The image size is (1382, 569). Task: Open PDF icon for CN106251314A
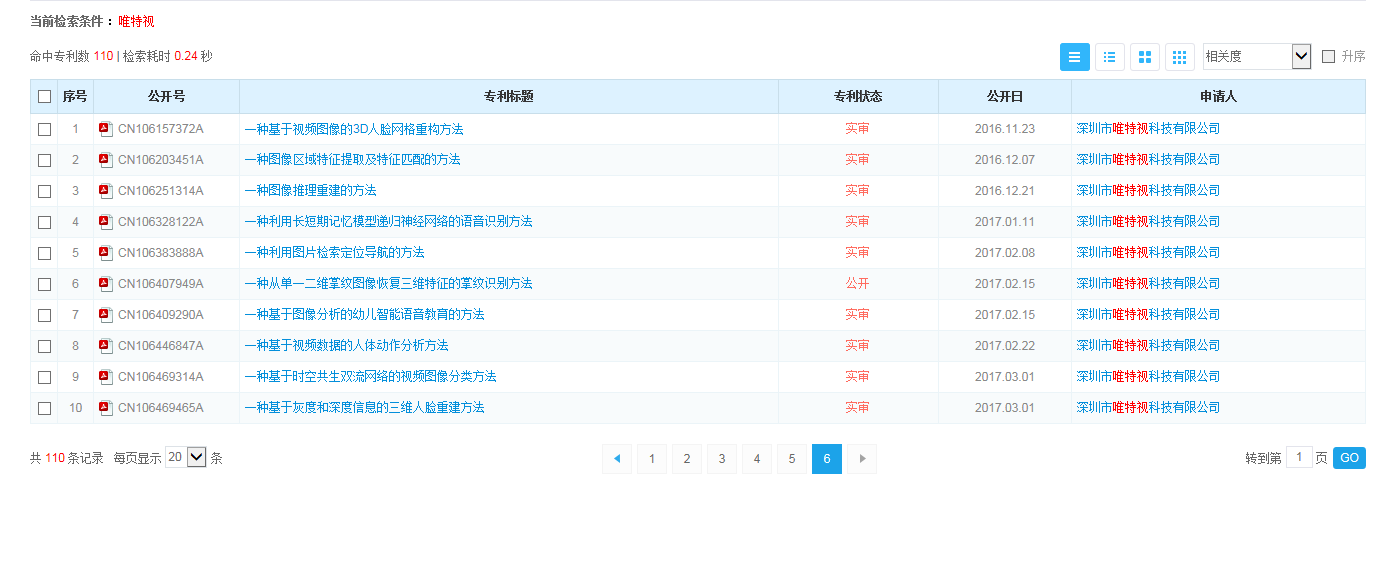pos(105,191)
